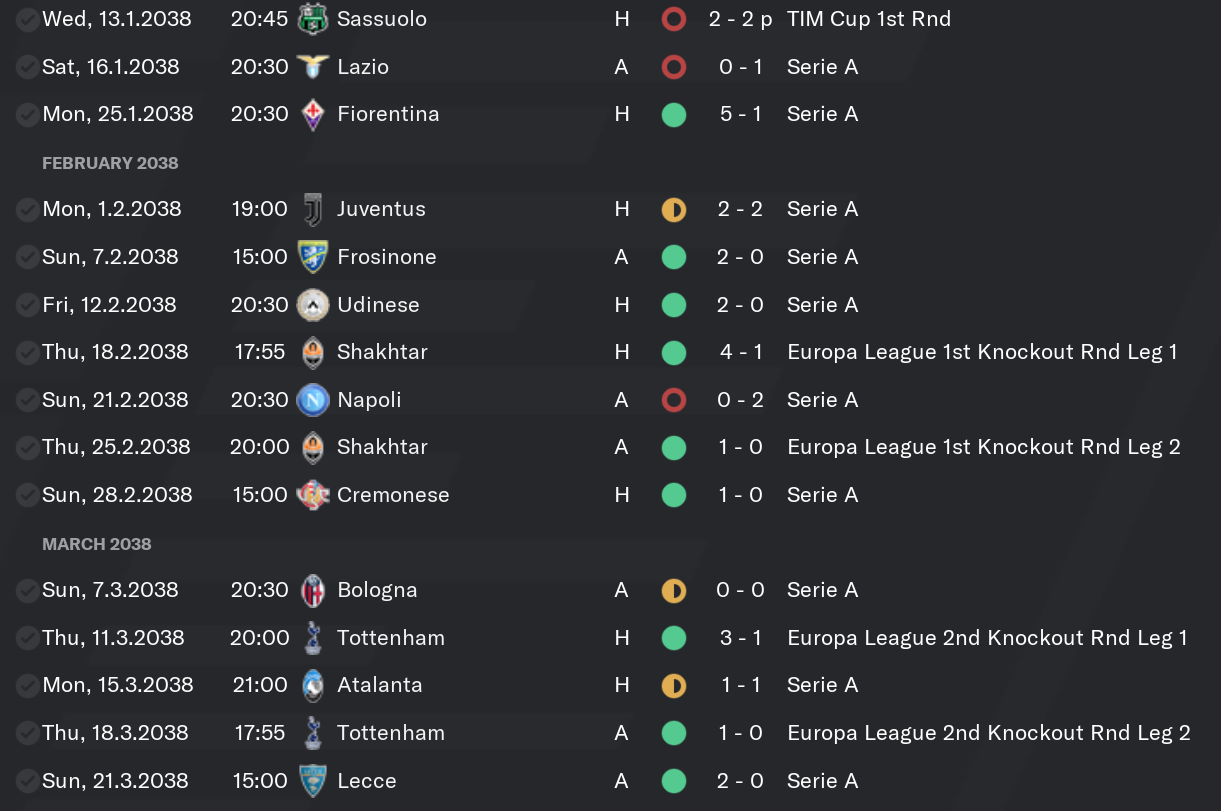The image size is (1221, 811).
Task: Open the Frosinone team name link
Action: (x=387, y=257)
